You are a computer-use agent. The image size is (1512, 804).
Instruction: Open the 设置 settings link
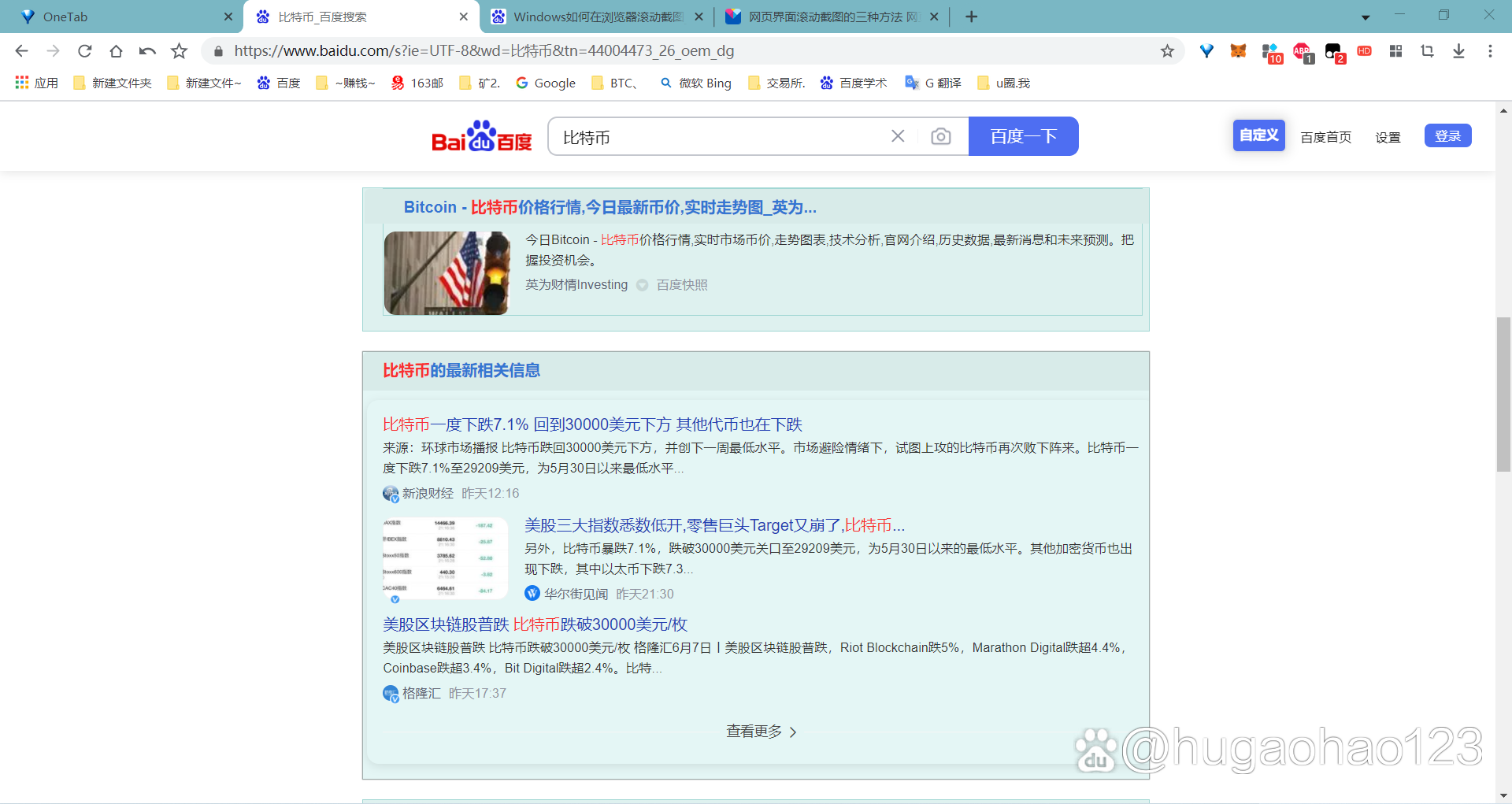tap(1388, 137)
